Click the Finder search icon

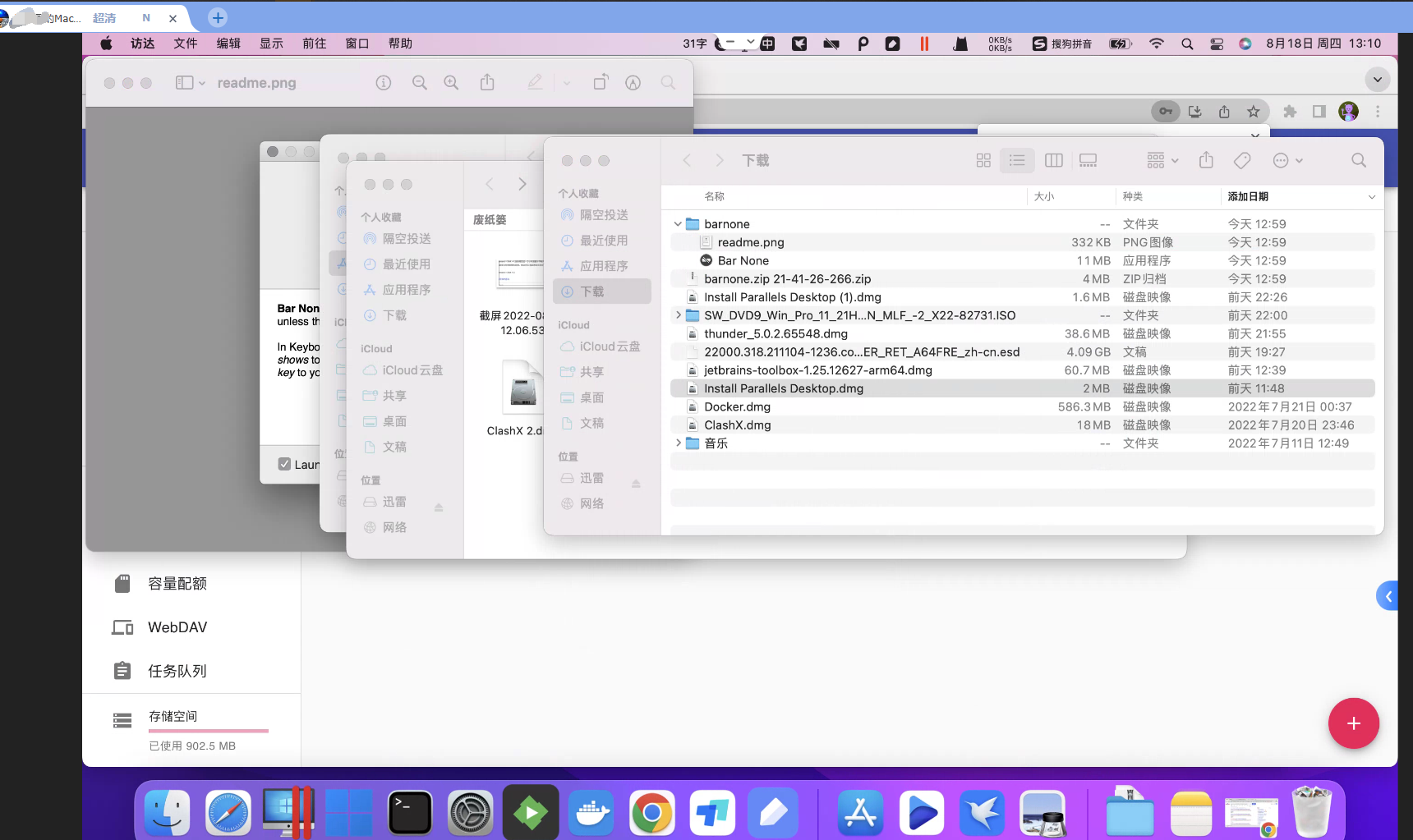1359,161
